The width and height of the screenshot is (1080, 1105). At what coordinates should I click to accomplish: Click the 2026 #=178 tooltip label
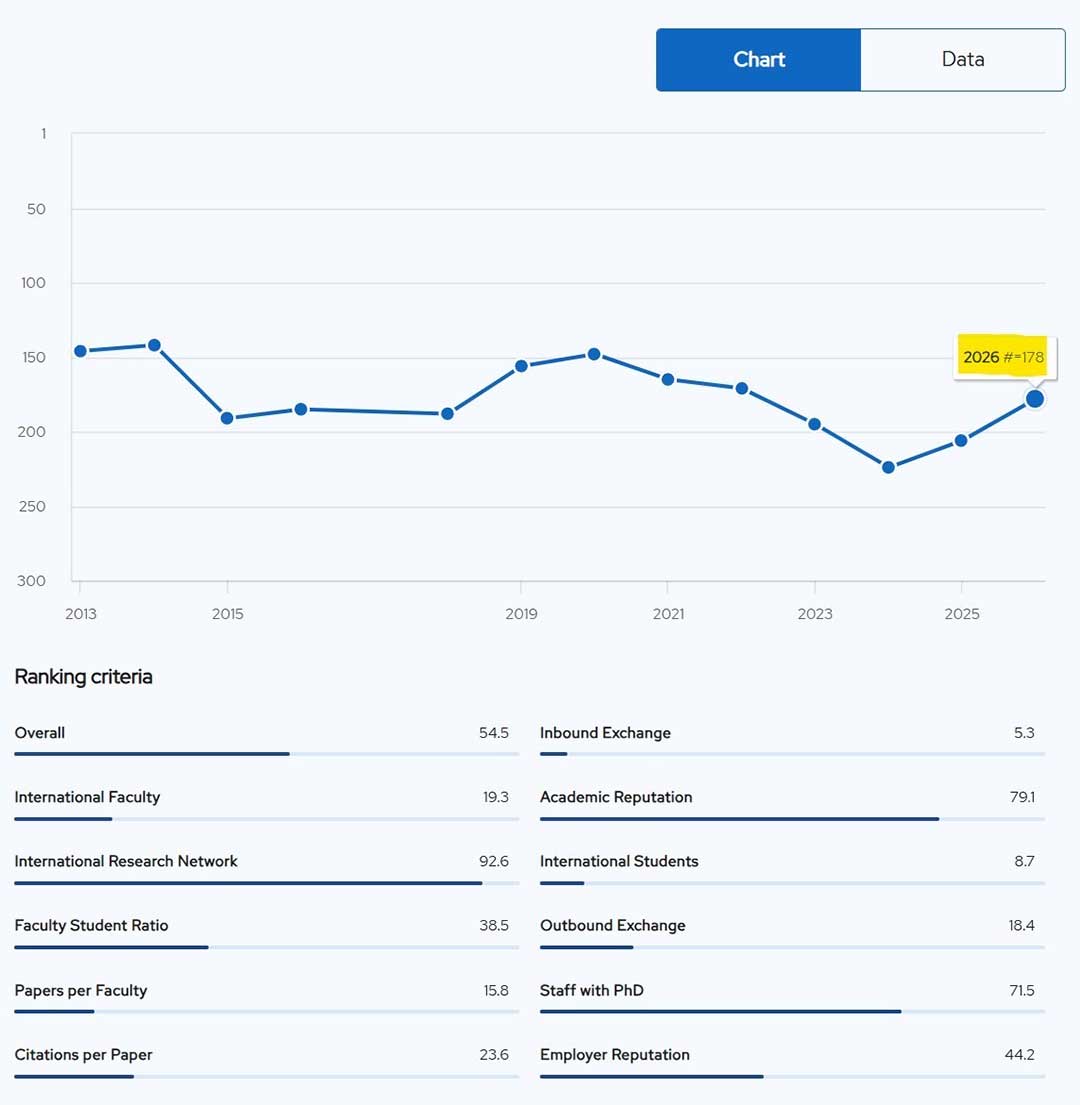[1003, 357]
